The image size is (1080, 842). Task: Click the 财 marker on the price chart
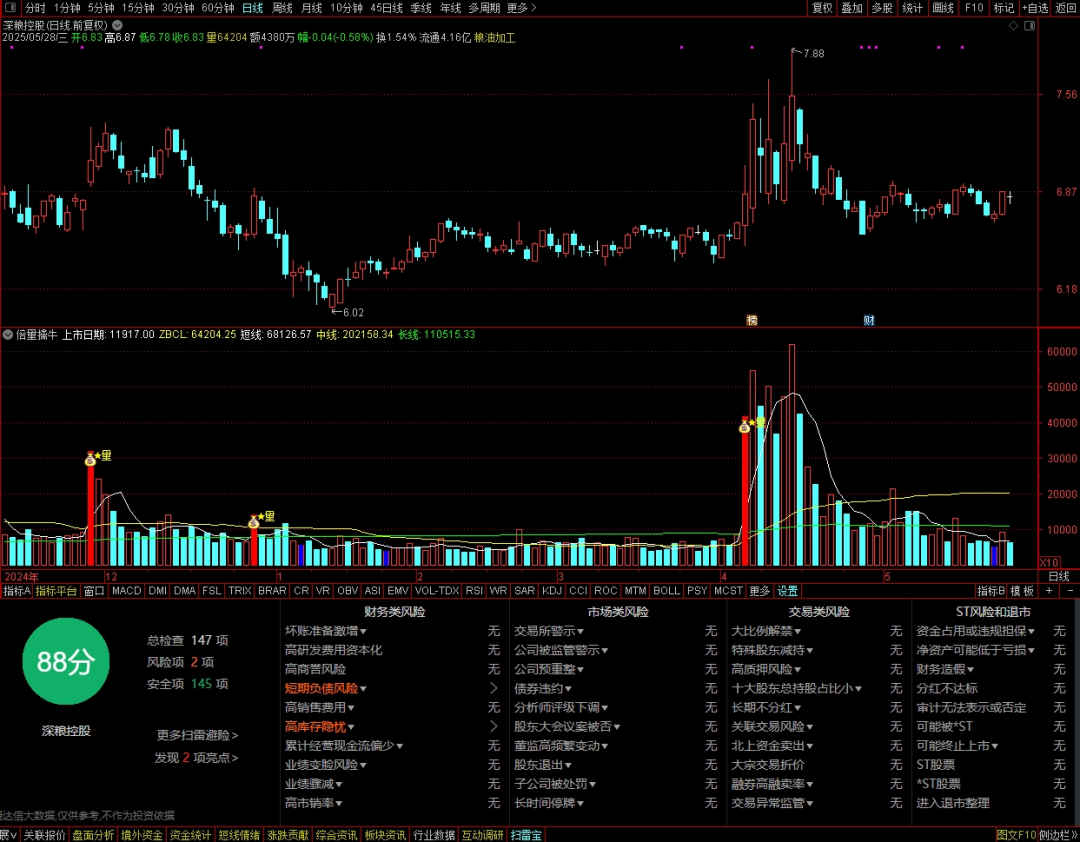coord(869,320)
